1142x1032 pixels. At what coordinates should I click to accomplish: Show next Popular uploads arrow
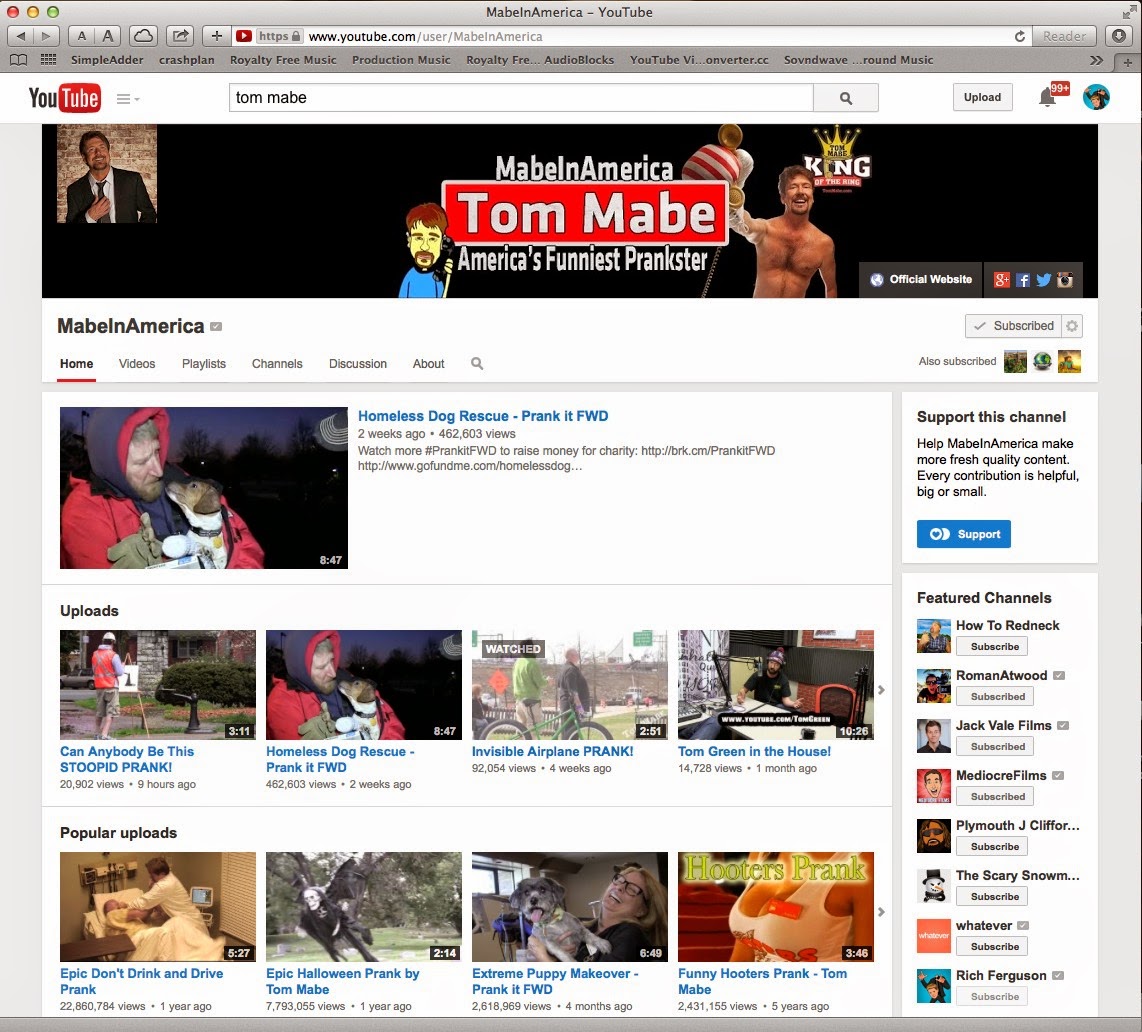881,912
